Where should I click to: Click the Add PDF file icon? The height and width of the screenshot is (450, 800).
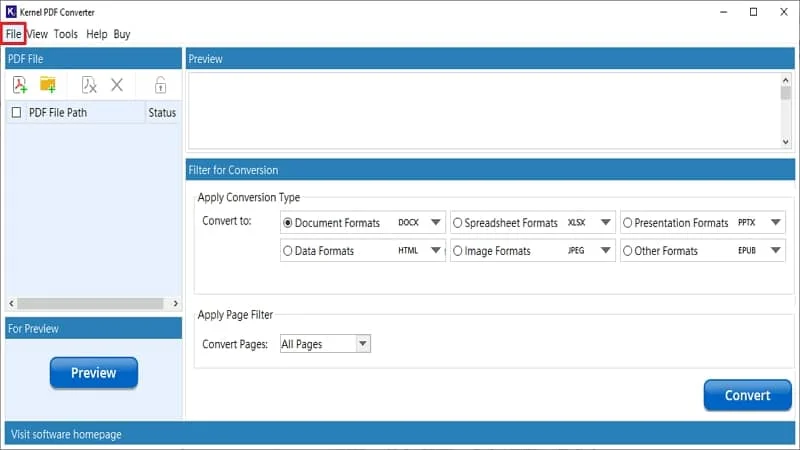coord(20,85)
